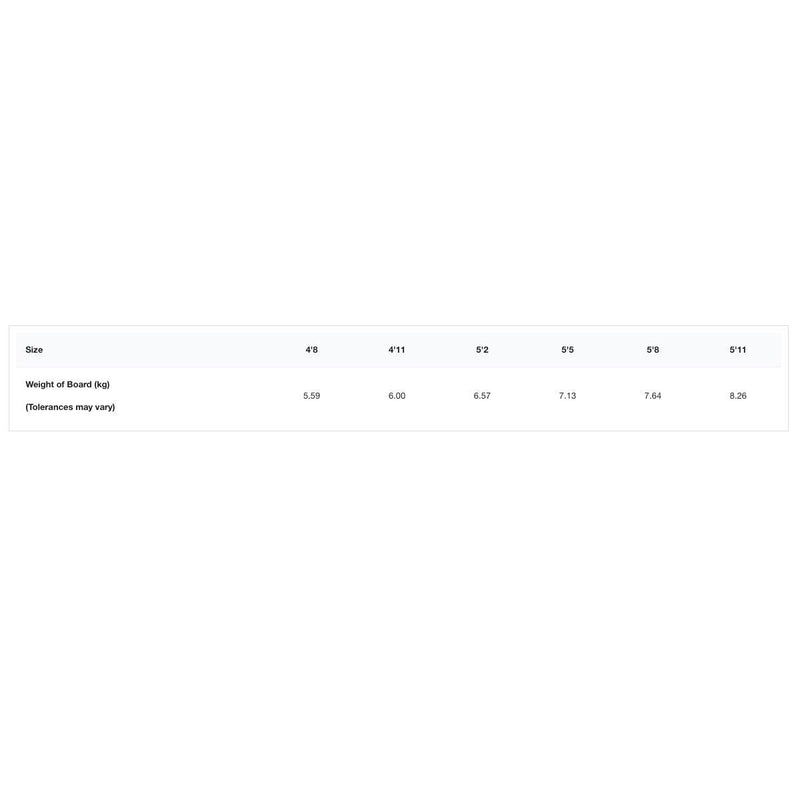Click the 4'11 size column heading
Viewport: 800px width, 800px height.
click(397, 350)
